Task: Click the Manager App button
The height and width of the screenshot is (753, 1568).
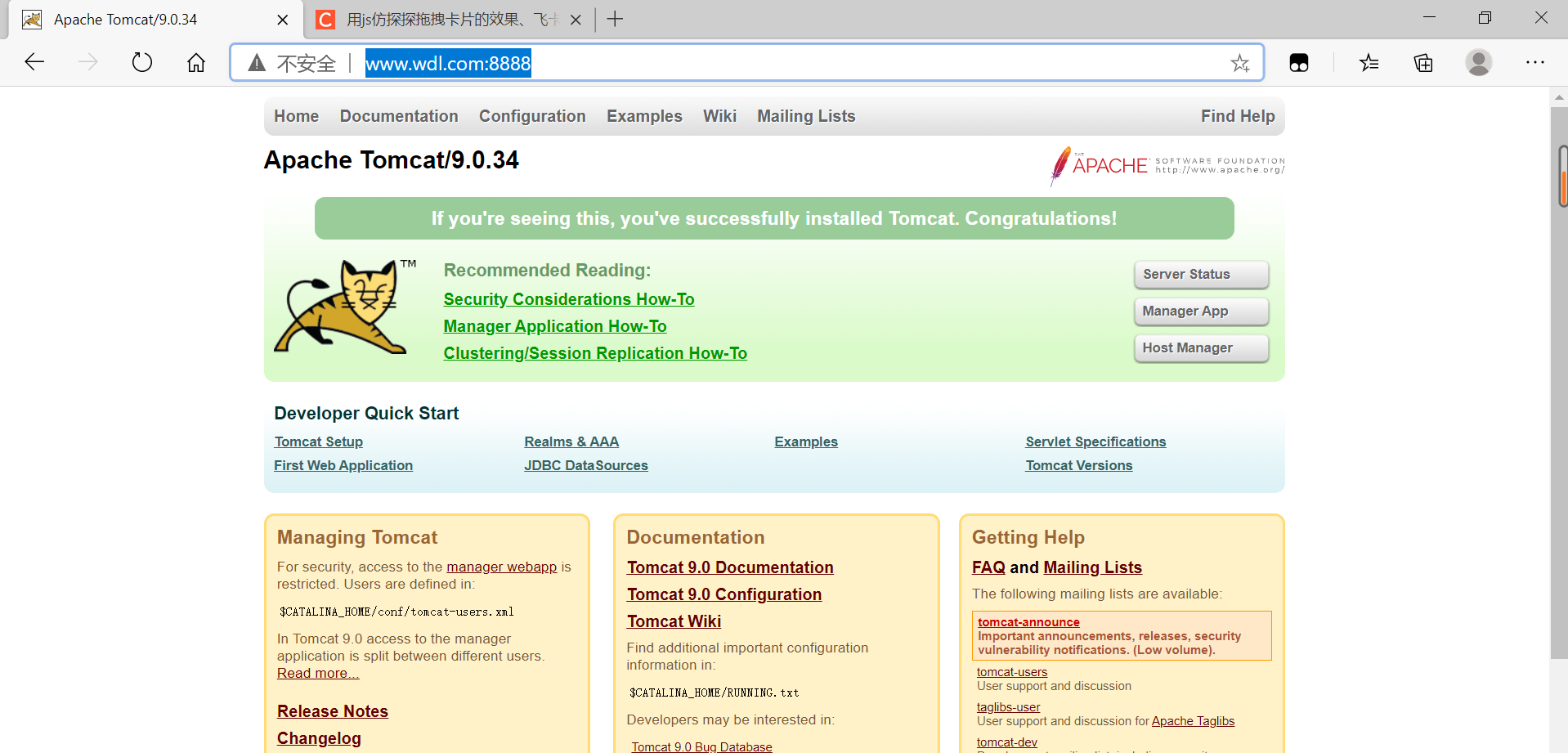Action: [1201, 312]
